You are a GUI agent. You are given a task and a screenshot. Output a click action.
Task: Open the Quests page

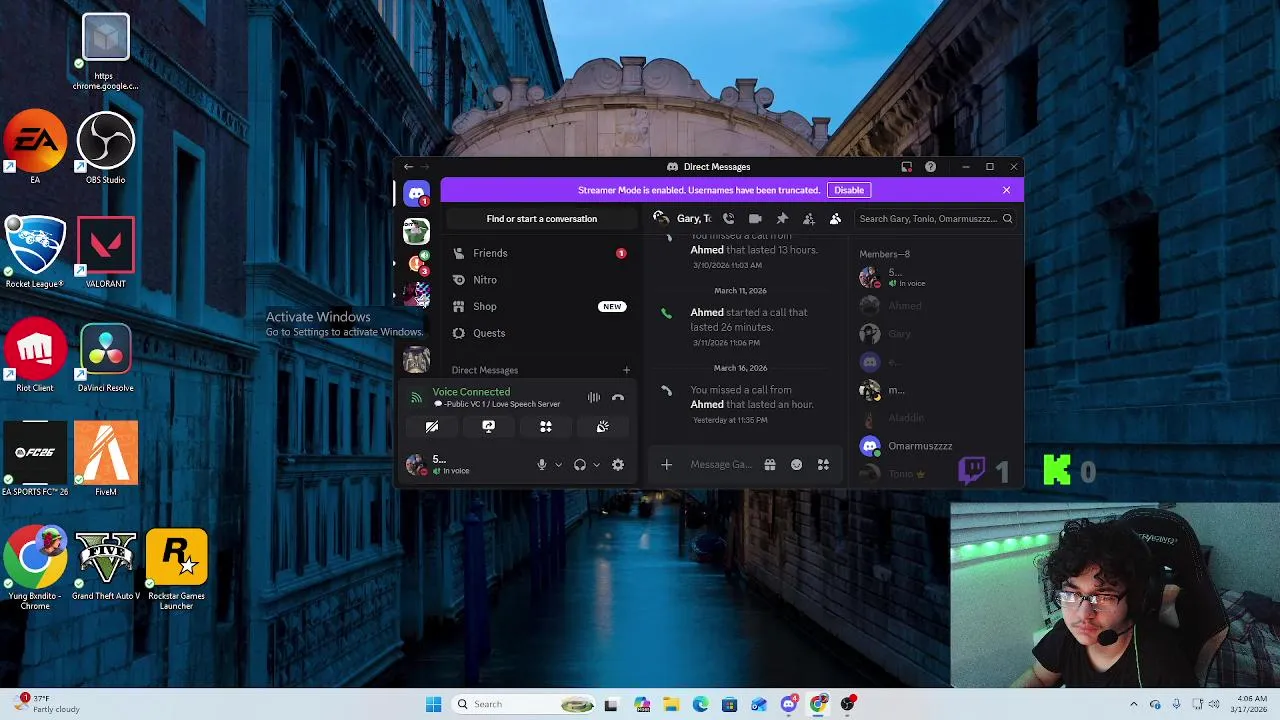tap(540, 333)
